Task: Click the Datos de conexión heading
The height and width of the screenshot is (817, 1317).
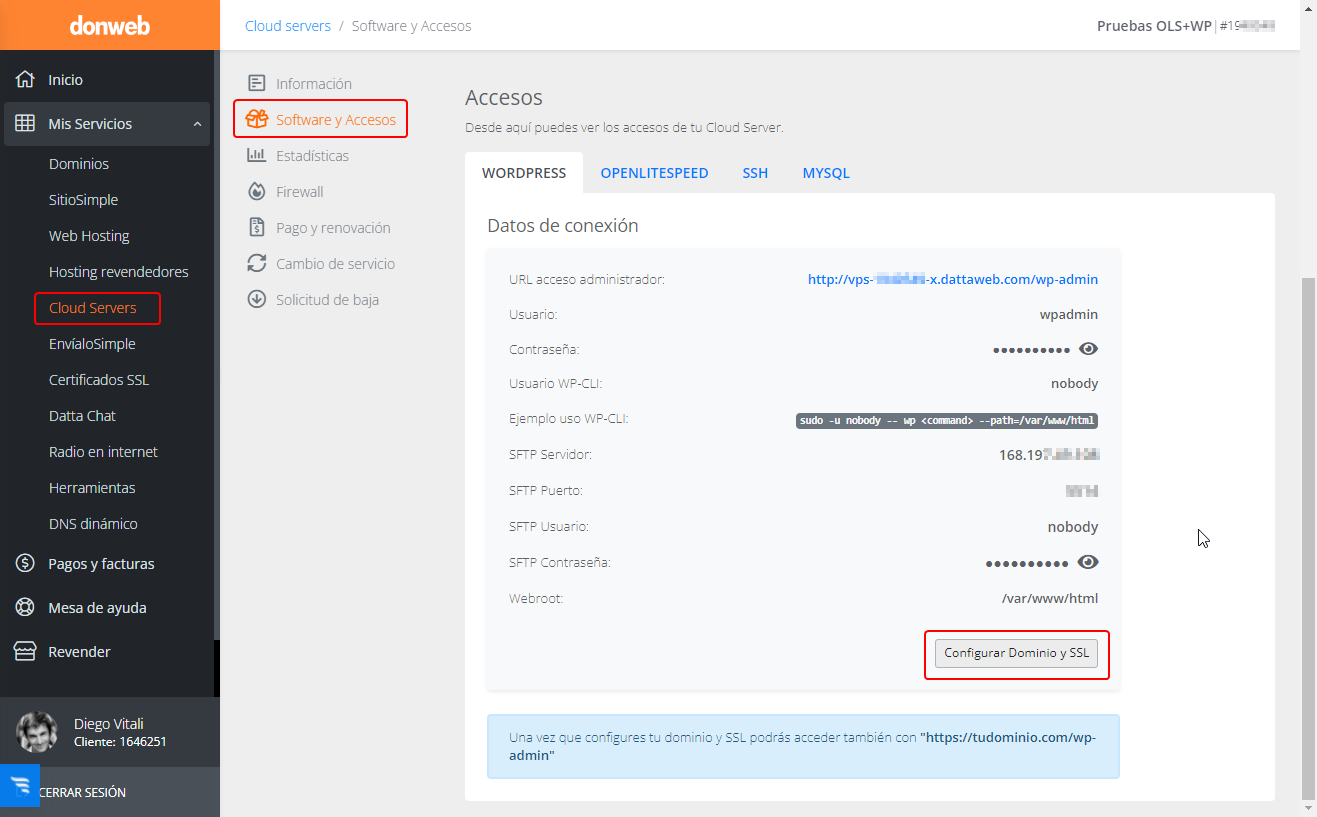Action: pyautogui.click(x=563, y=226)
